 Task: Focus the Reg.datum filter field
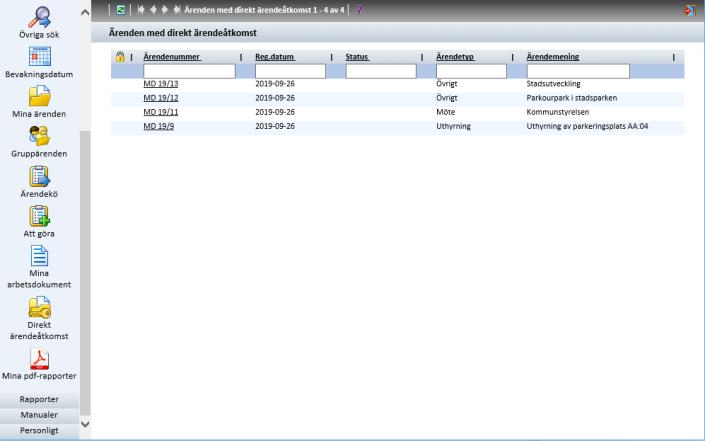[290, 71]
